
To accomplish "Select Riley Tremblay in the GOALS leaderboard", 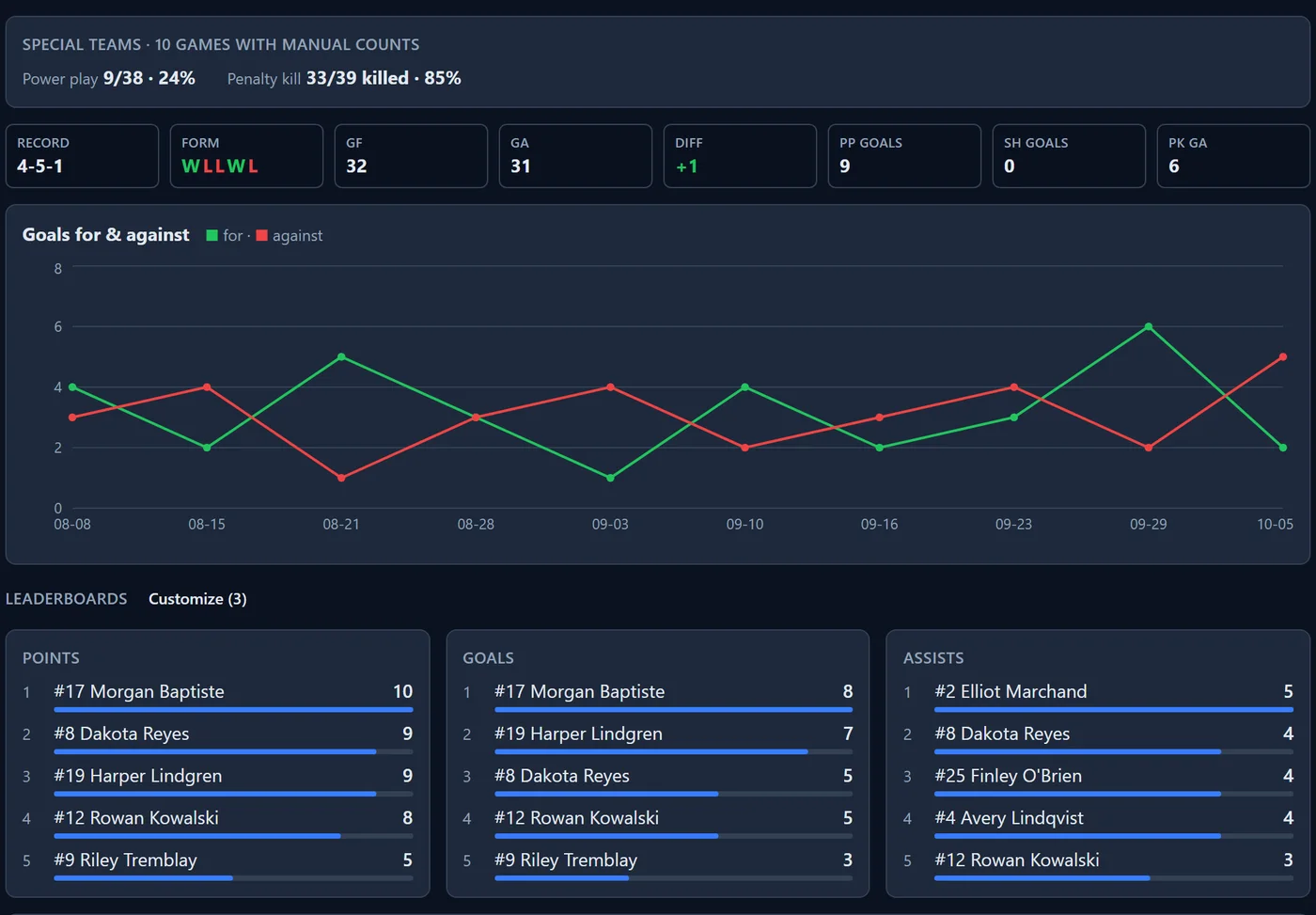I will click(658, 865).
